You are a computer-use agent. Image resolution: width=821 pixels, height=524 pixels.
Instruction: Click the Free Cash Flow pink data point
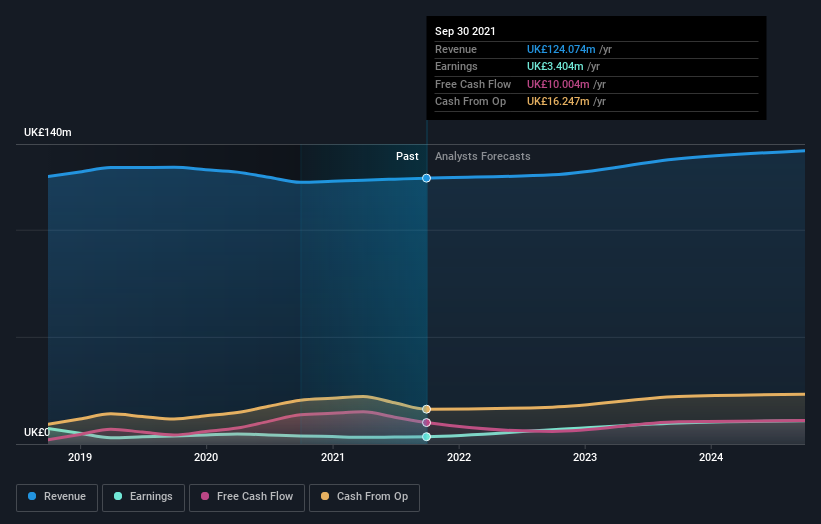[x=426, y=422]
